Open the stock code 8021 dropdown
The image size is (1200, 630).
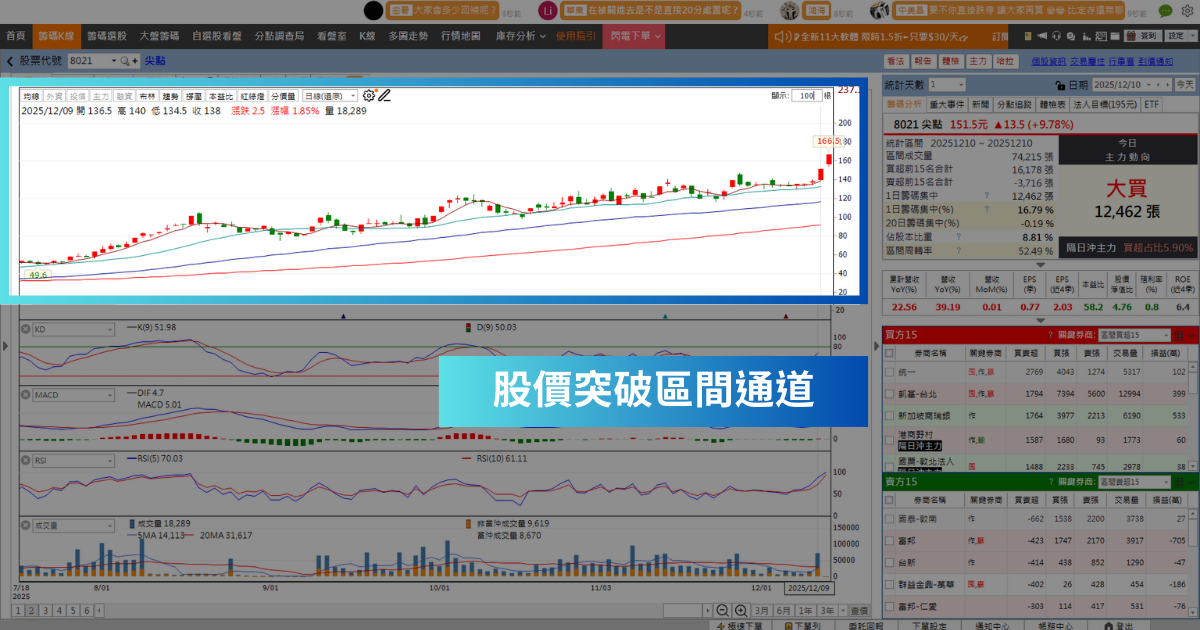tap(112, 61)
